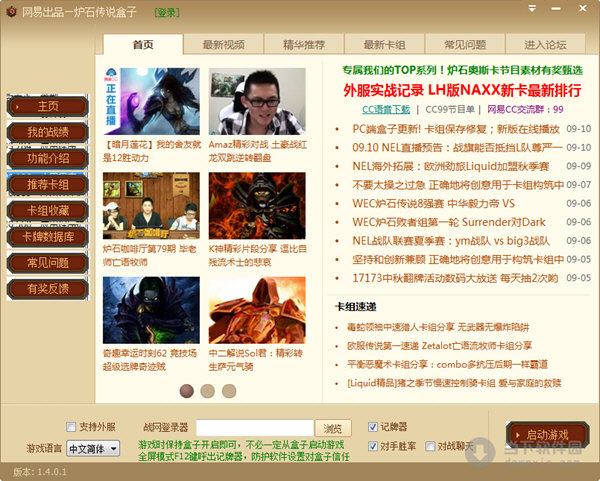Open the title bar dropdown menu arrow
600x481 pixels.
532,8
